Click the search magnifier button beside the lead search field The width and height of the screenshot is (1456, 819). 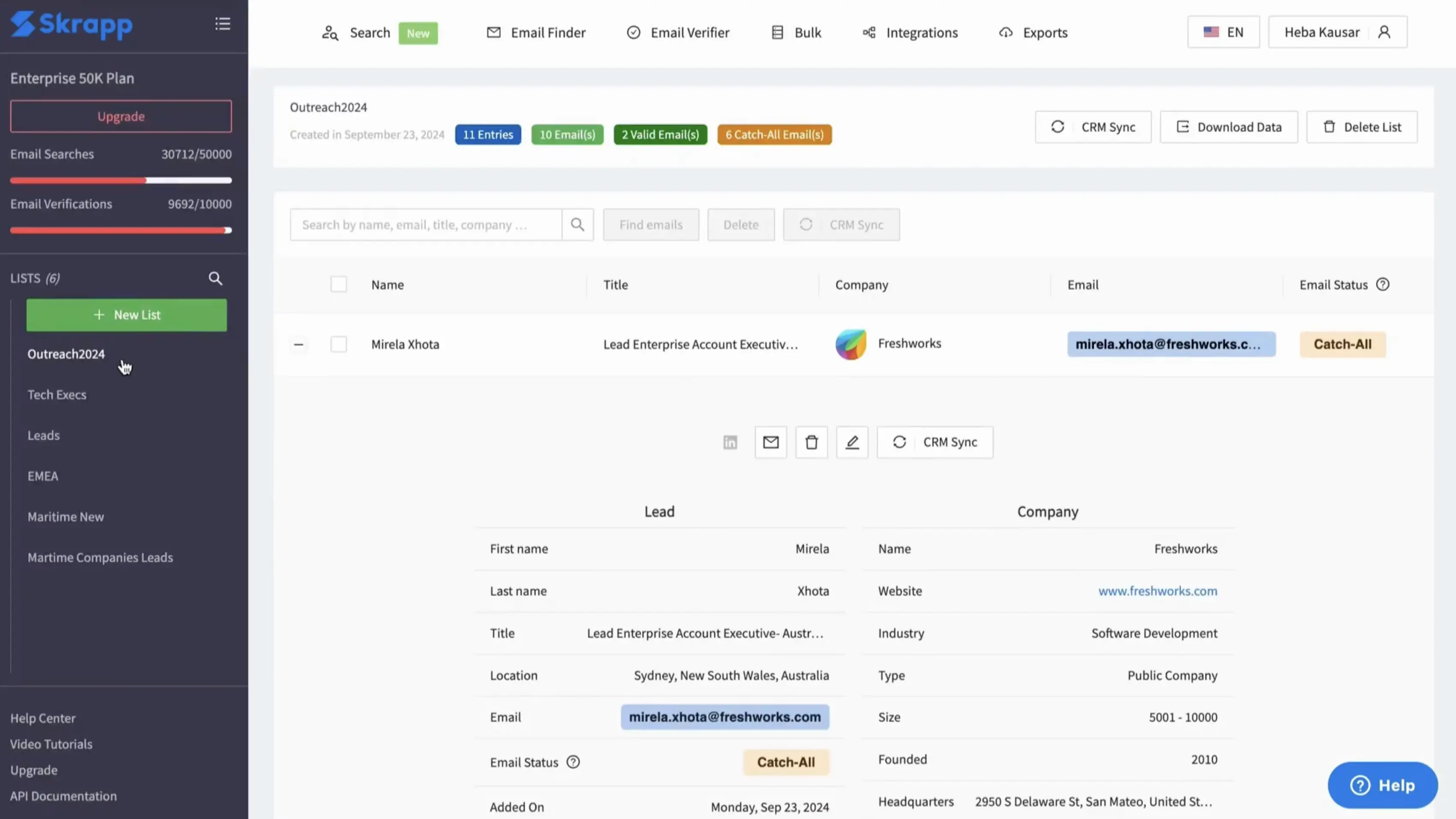(x=578, y=224)
